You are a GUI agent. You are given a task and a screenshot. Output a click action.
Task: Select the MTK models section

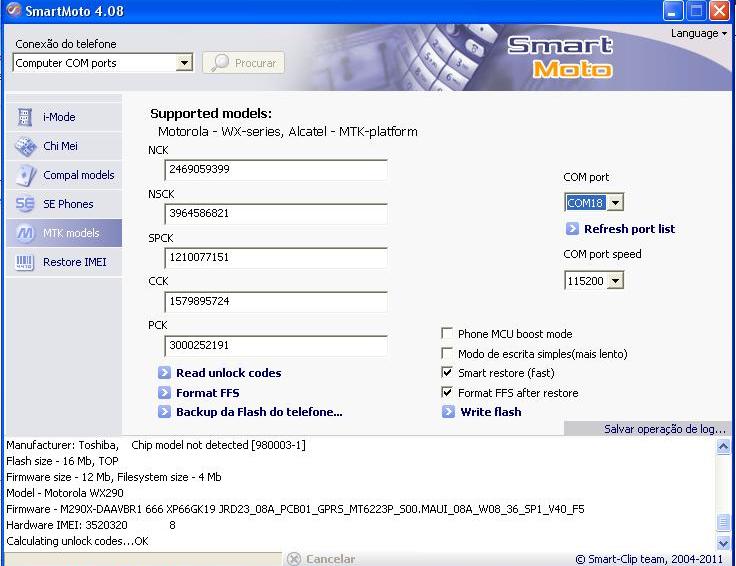(64, 233)
